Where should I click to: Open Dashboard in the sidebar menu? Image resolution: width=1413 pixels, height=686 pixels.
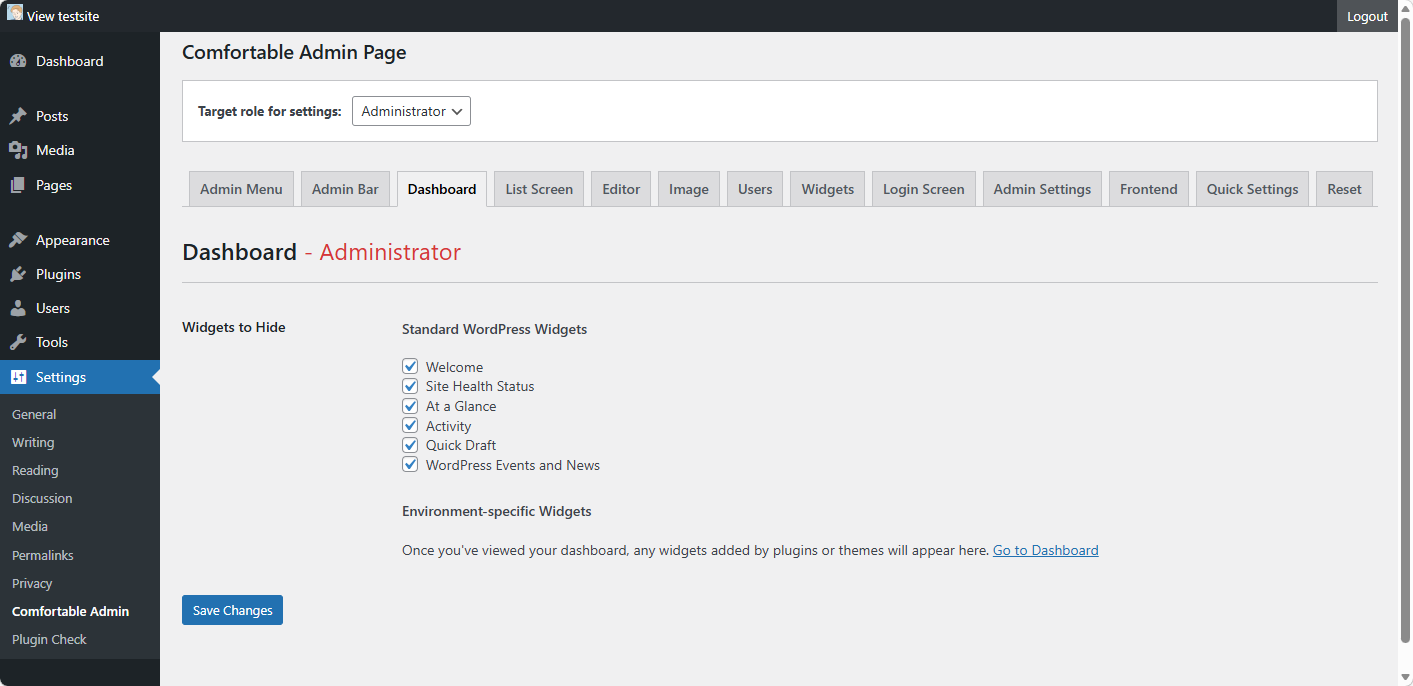point(80,61)
